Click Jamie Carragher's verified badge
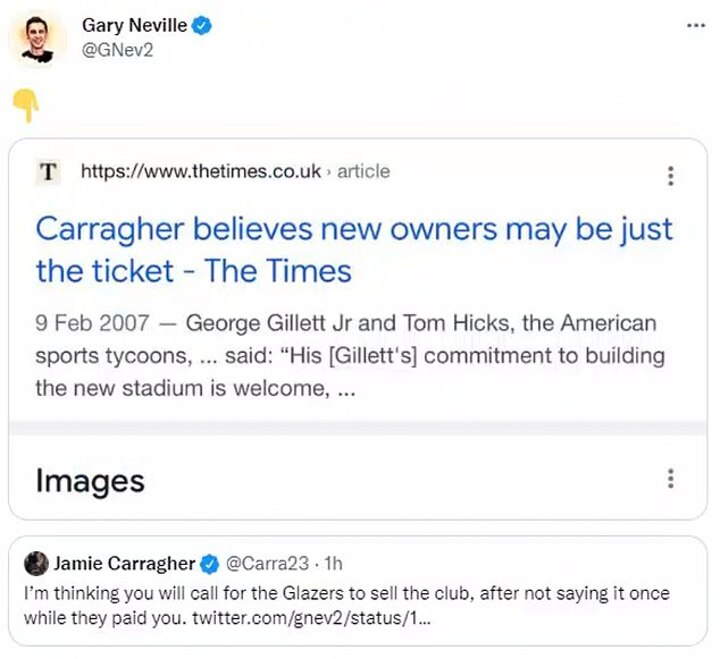 point(211,563)
